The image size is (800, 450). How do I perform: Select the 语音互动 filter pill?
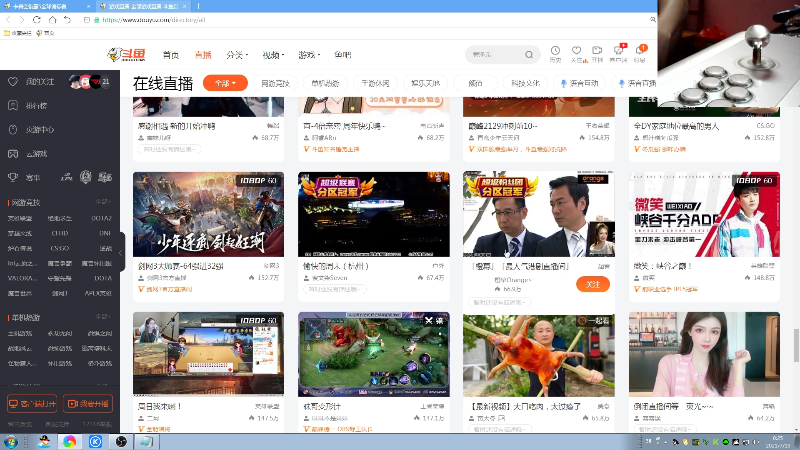click(579, 83)
